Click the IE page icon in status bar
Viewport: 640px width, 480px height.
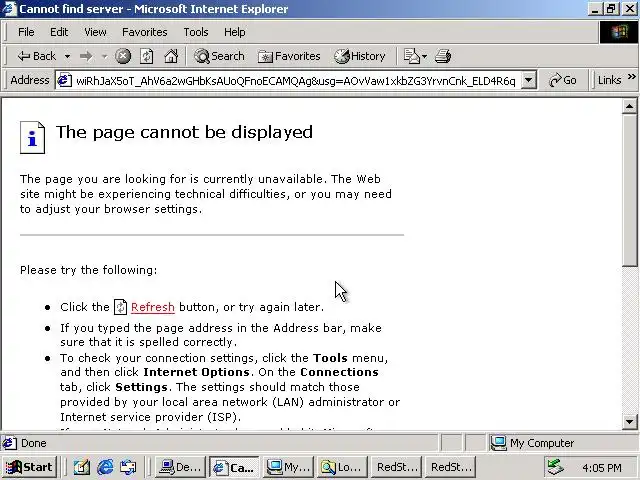[x=9, y=443]
